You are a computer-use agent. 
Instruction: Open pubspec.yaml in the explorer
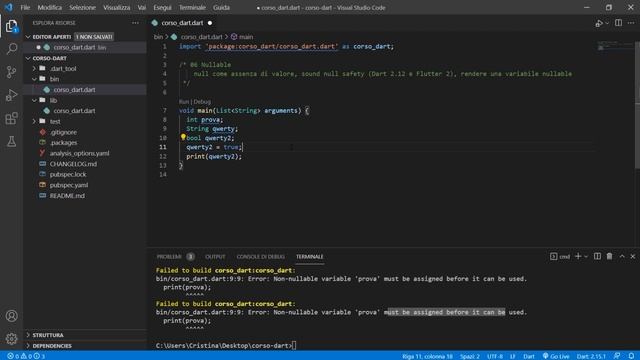69,185
